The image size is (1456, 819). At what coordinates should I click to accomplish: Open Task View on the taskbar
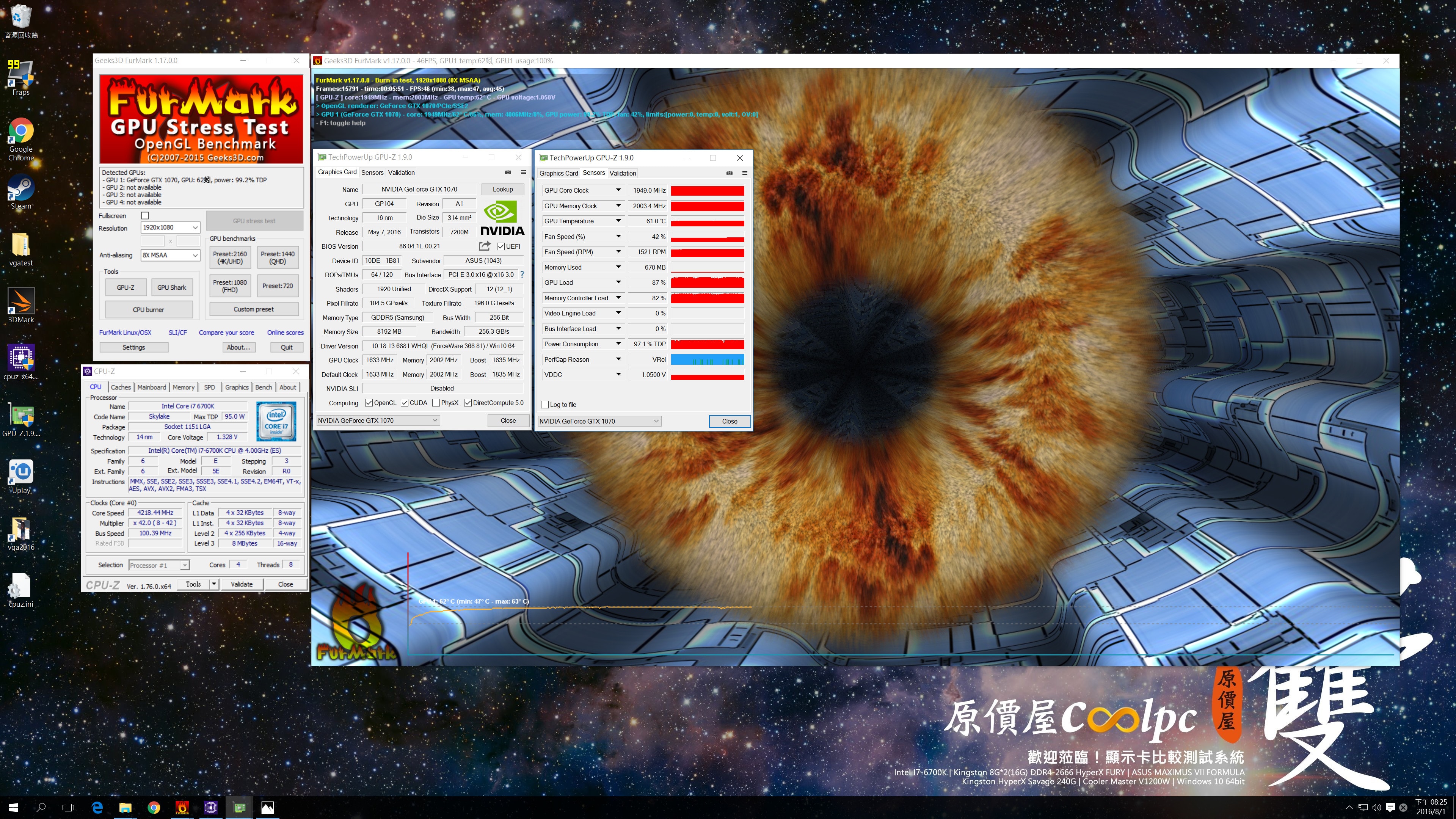[68, 807]
